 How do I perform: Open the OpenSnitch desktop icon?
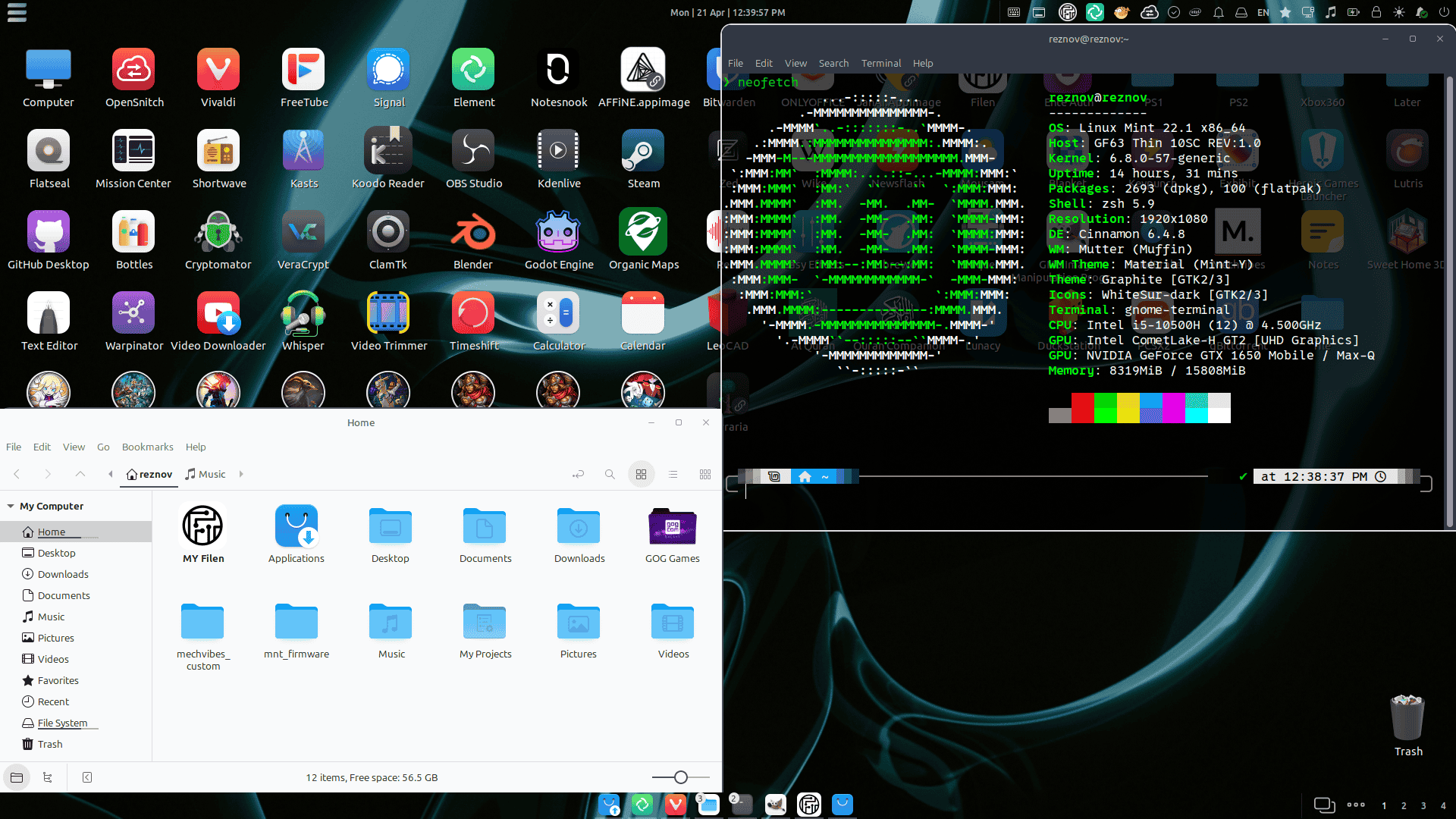click(133, 78)
